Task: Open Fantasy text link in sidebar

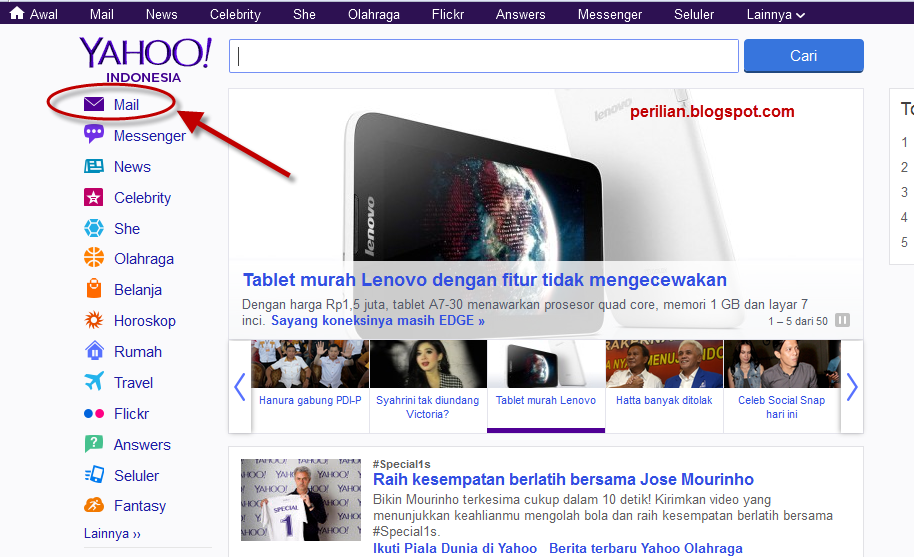Action: point(140,506)
